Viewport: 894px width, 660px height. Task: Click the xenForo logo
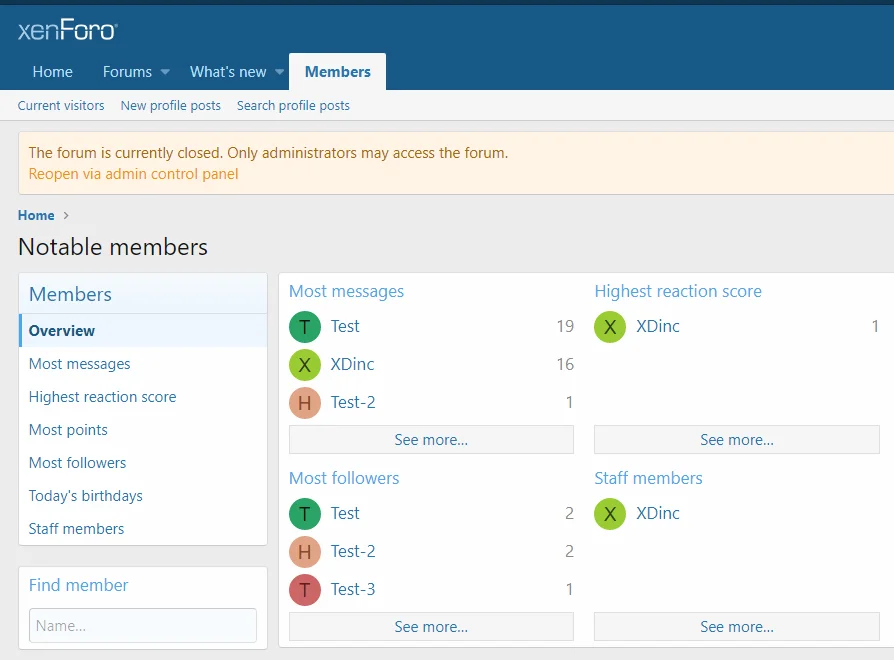click(67, 31)
